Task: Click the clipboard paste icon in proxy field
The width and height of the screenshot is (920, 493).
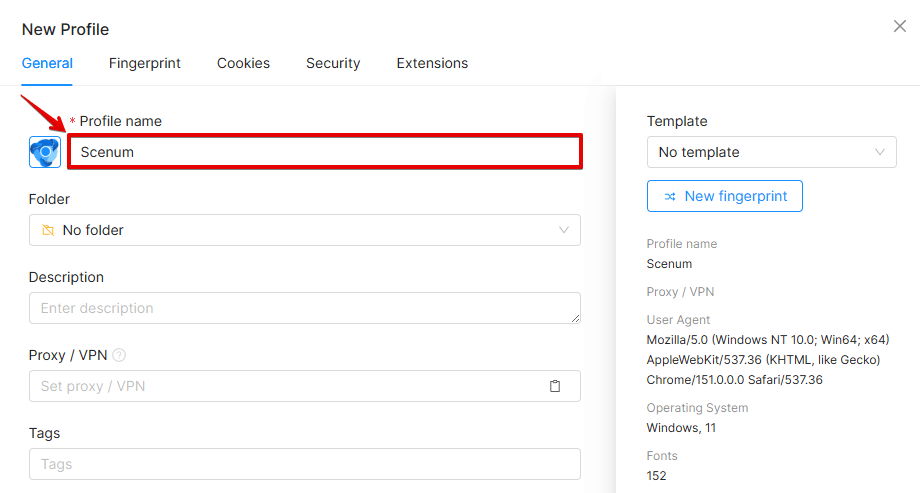Action: click(554, 386)
